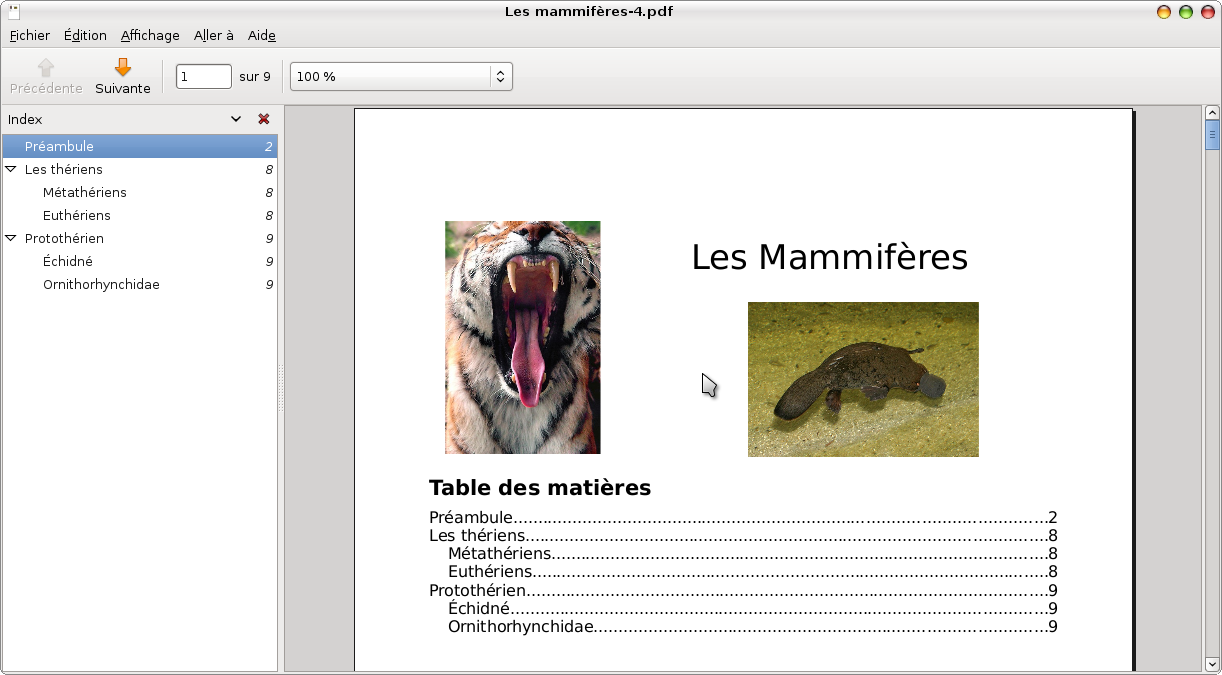Open the Fichier menu
This screenshot has height=675, width=1222.
(30, 35)
